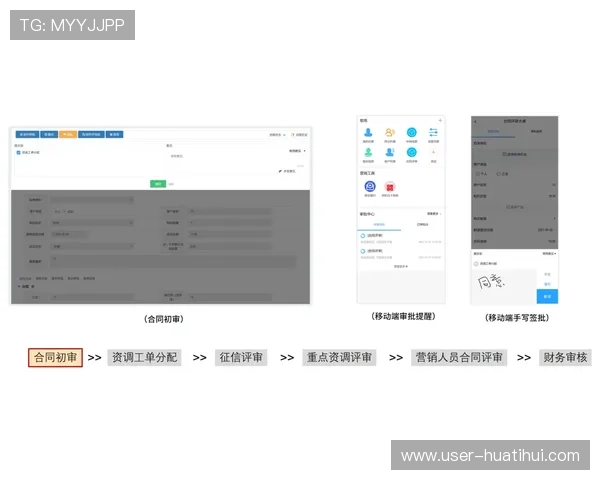Tap the green person icon in the second app row
The image size is (600, 480).
[368, 152]
